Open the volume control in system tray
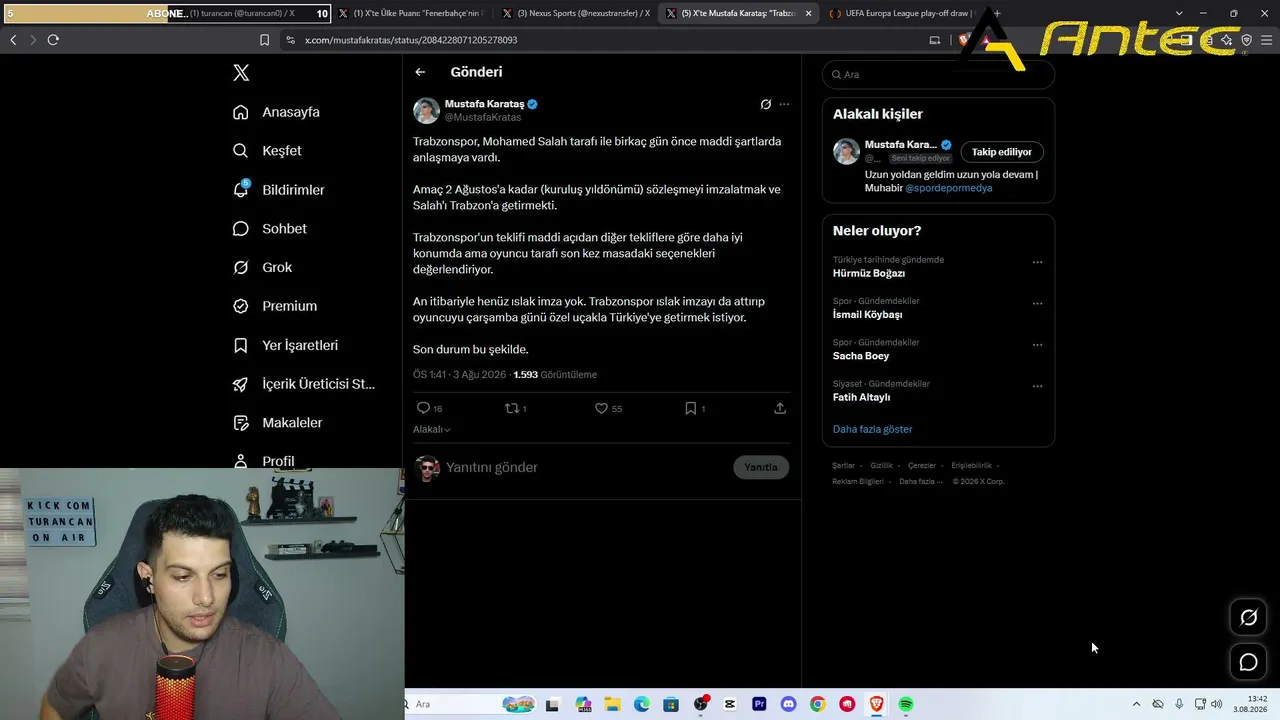The width and height of the screenshot is (1280, 720). (1216, 704)
